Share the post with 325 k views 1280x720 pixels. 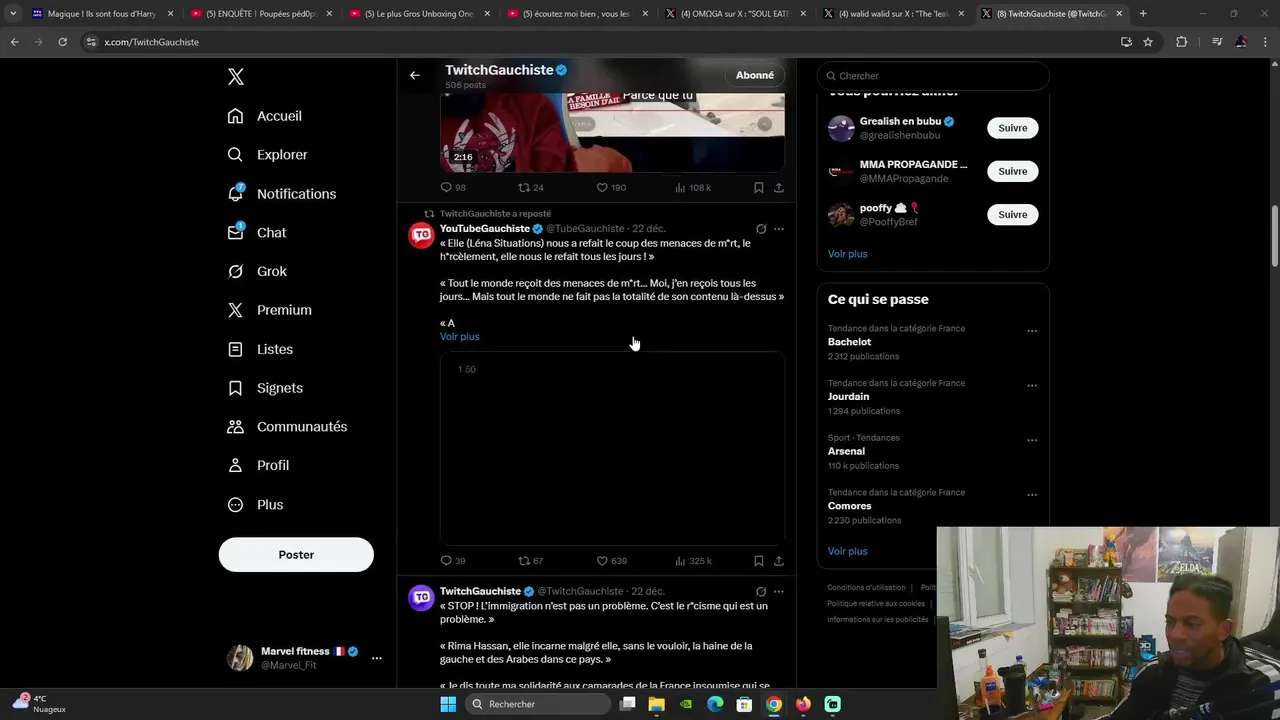[778, 561]
